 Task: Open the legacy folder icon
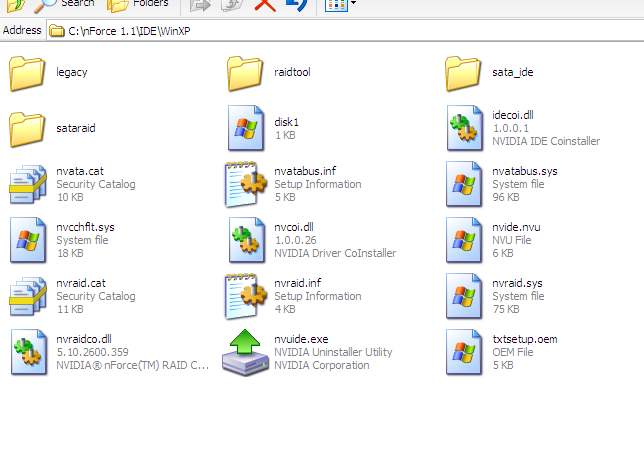pos(27,73)
